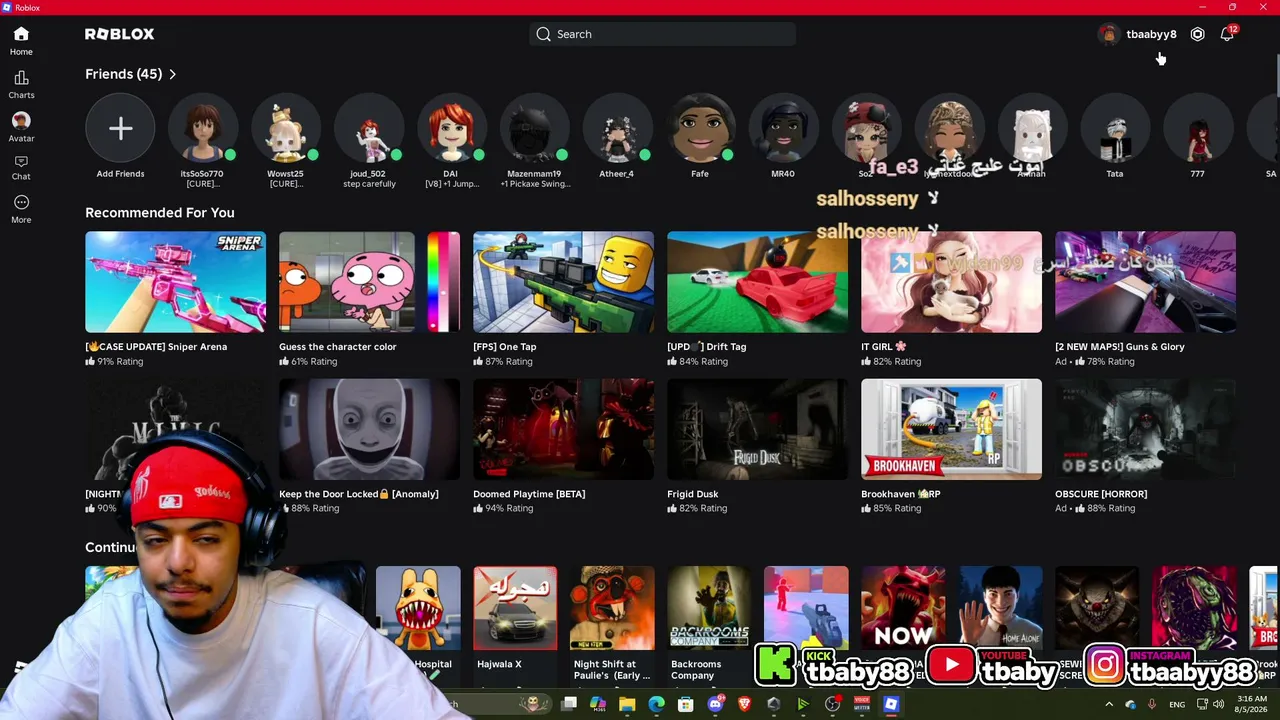Click the OneDrive cloud tray icon
Screen dimensions: 1280x720
tap(1131, 704)
